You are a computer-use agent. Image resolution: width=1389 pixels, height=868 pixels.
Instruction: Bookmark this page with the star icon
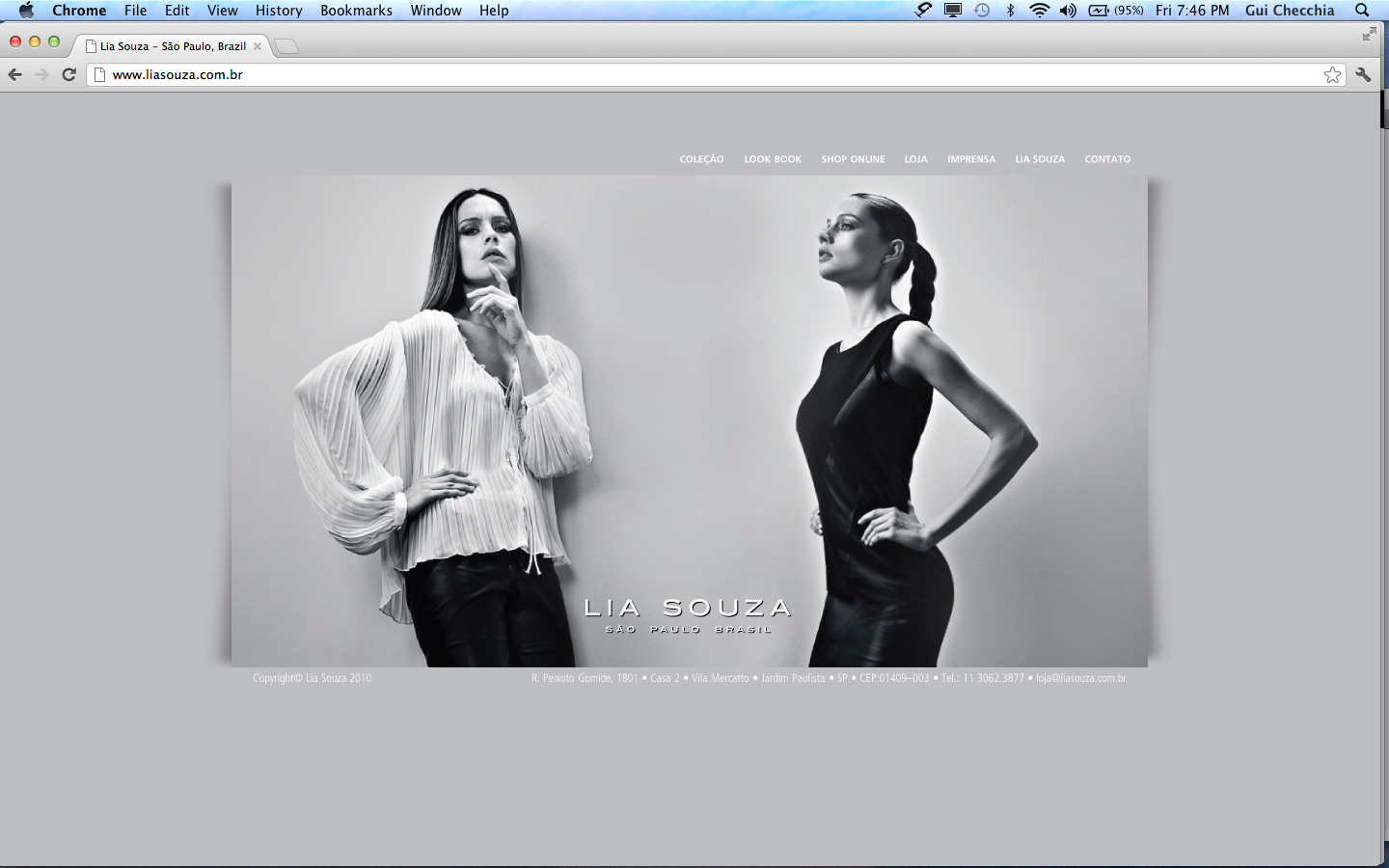[1332, 74]
